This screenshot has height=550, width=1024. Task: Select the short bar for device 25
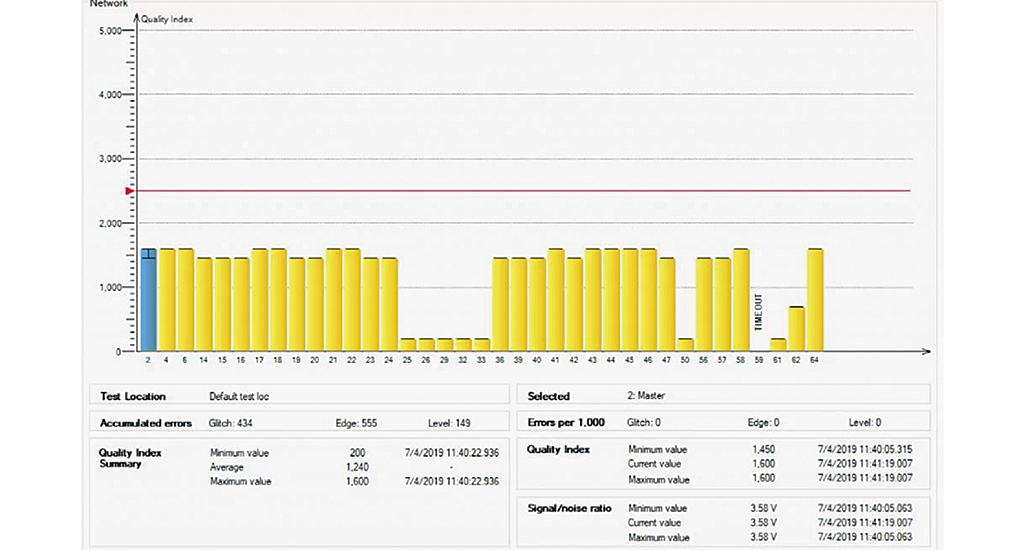coord(407,345)
